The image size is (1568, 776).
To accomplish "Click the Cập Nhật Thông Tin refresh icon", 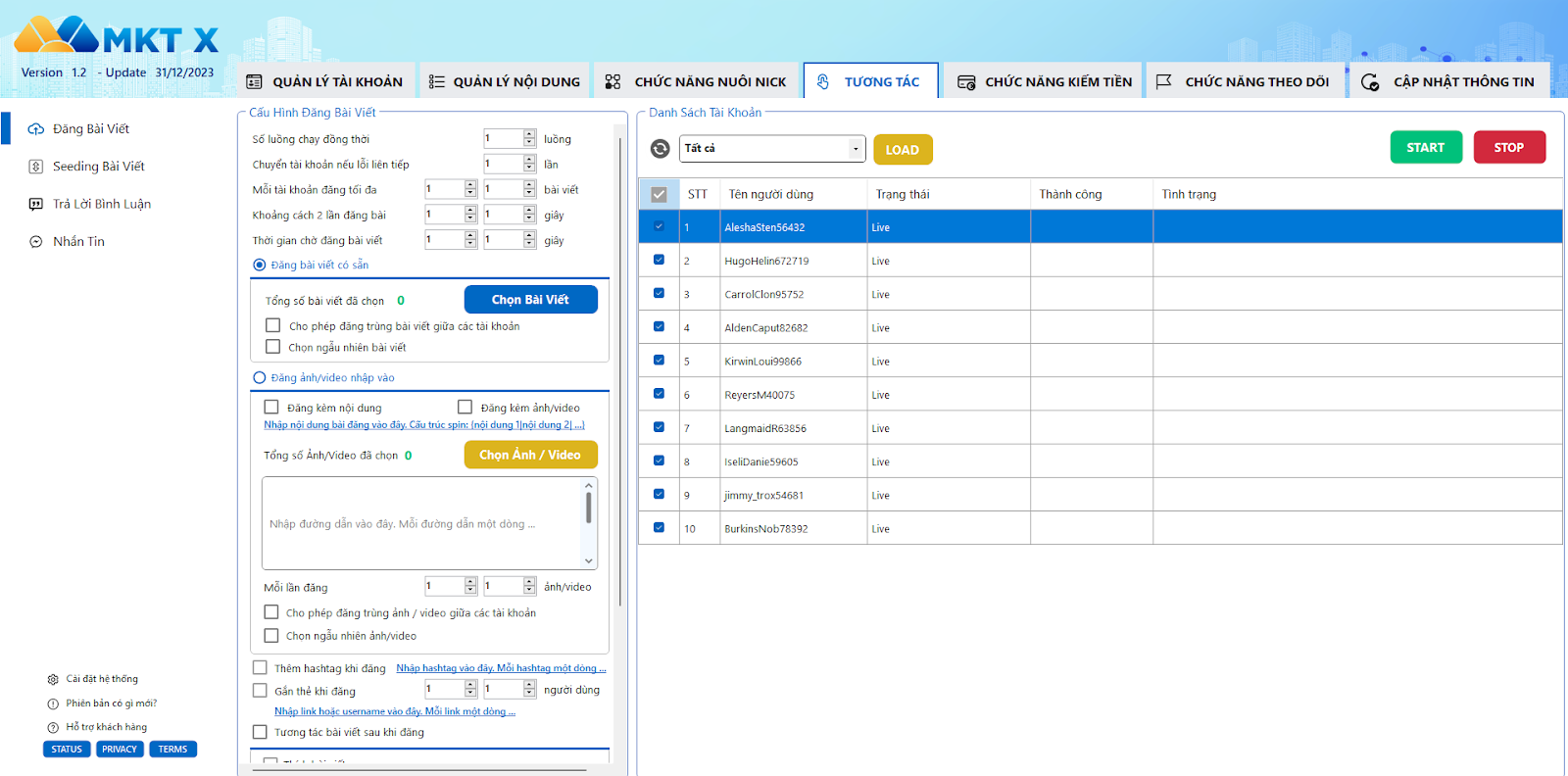I will click(x=1370, y=82).
